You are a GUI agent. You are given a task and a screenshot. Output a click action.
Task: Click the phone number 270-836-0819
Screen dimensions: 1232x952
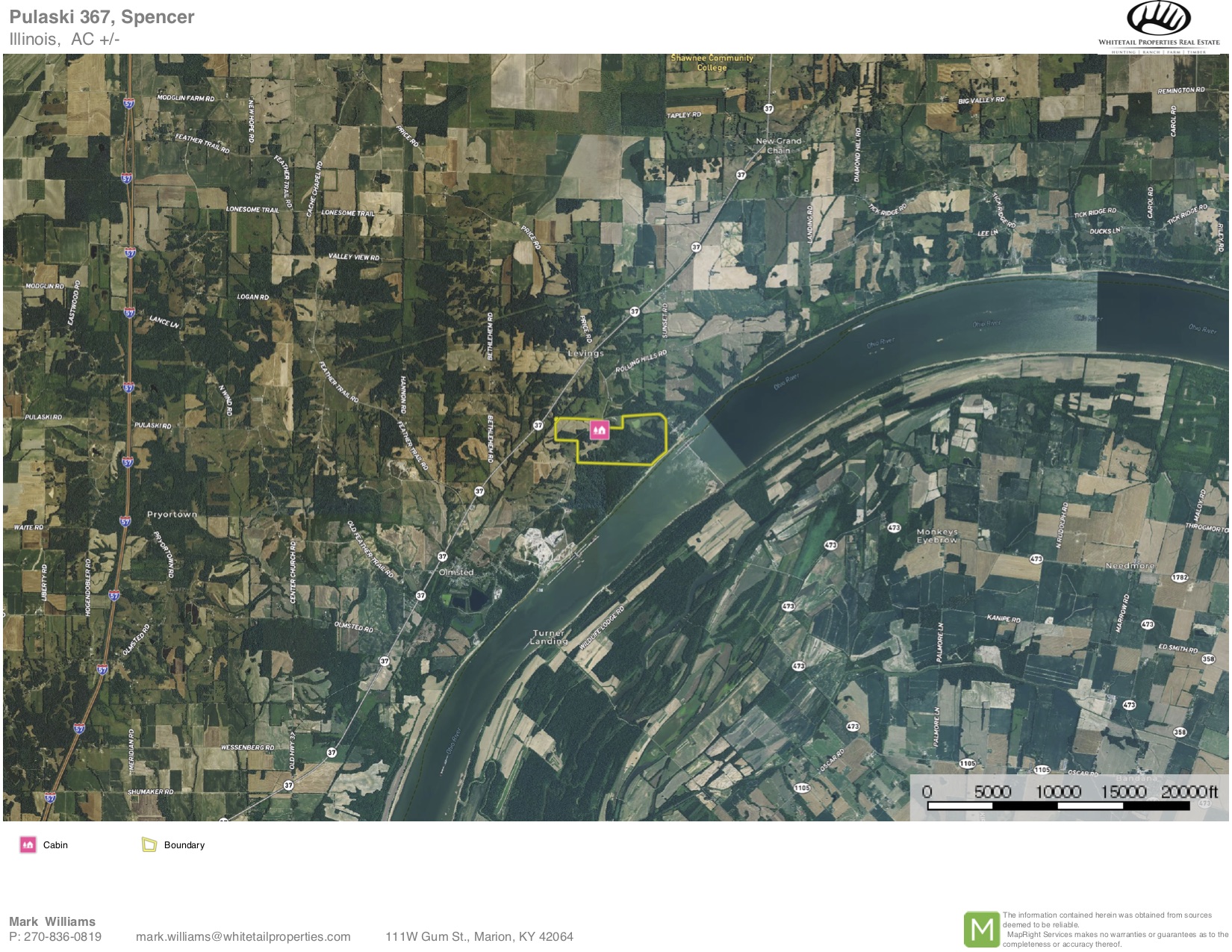point(63,936)
